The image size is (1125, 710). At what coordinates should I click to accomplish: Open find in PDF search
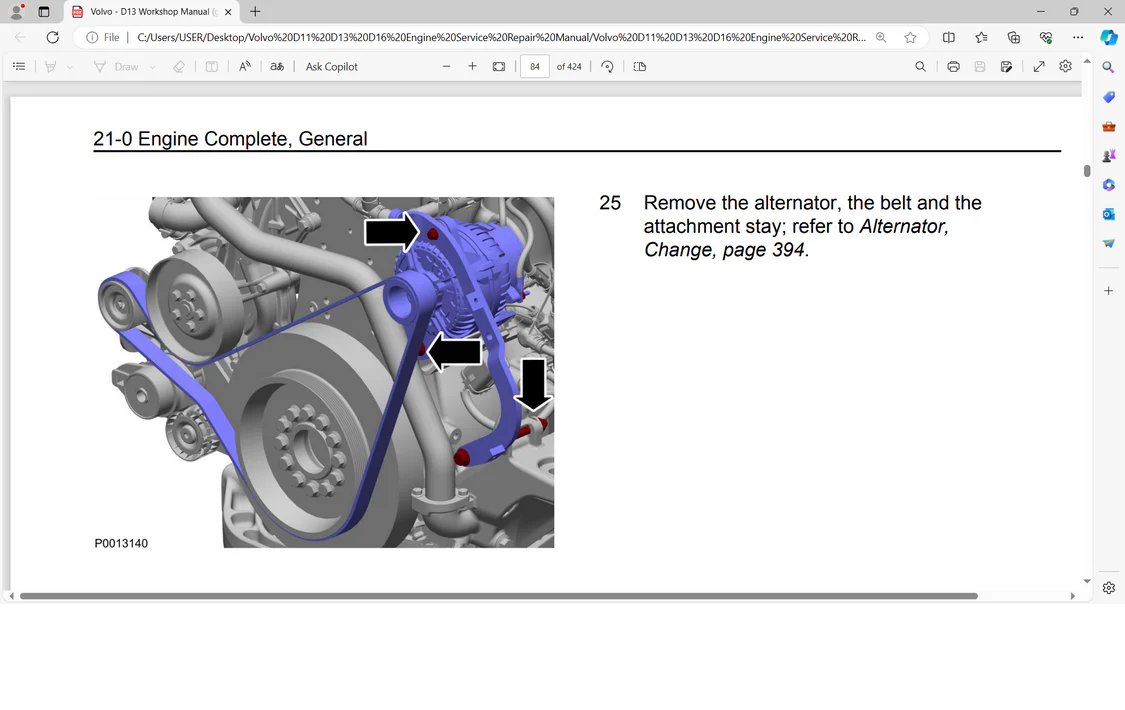[x=920, y=67]
